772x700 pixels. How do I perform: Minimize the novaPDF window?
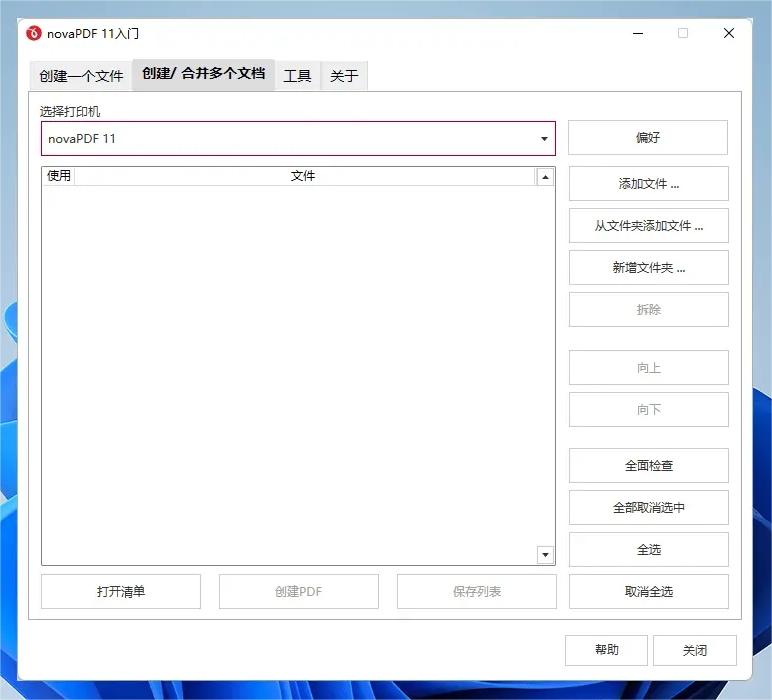click(x=638, y=33)
